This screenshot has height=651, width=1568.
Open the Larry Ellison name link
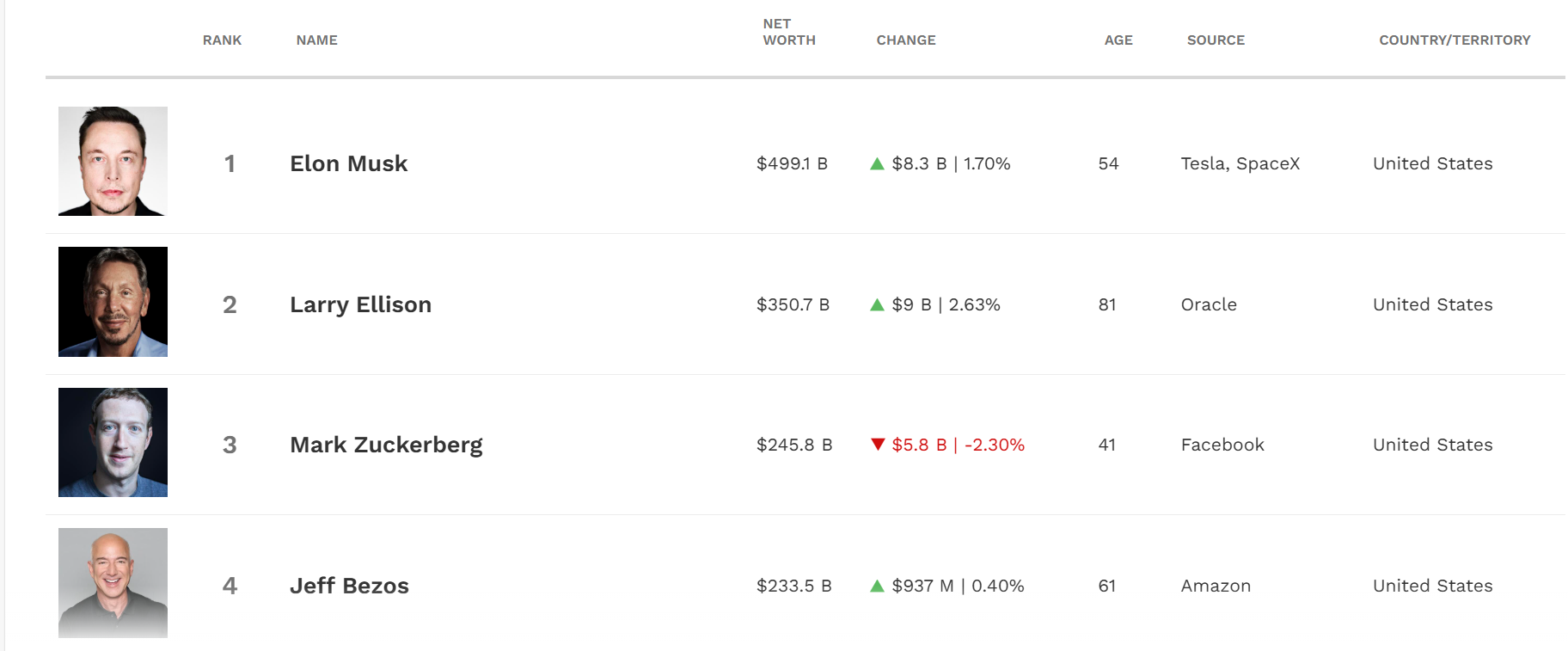point(360,304)
